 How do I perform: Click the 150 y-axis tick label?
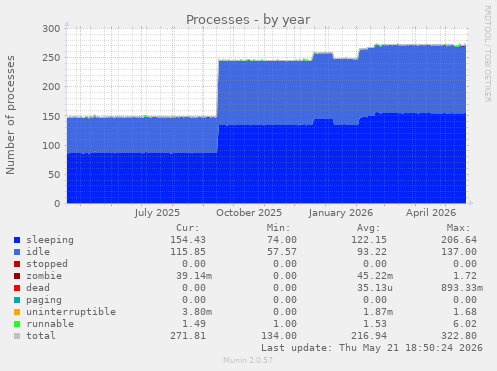tap(51, 116)
